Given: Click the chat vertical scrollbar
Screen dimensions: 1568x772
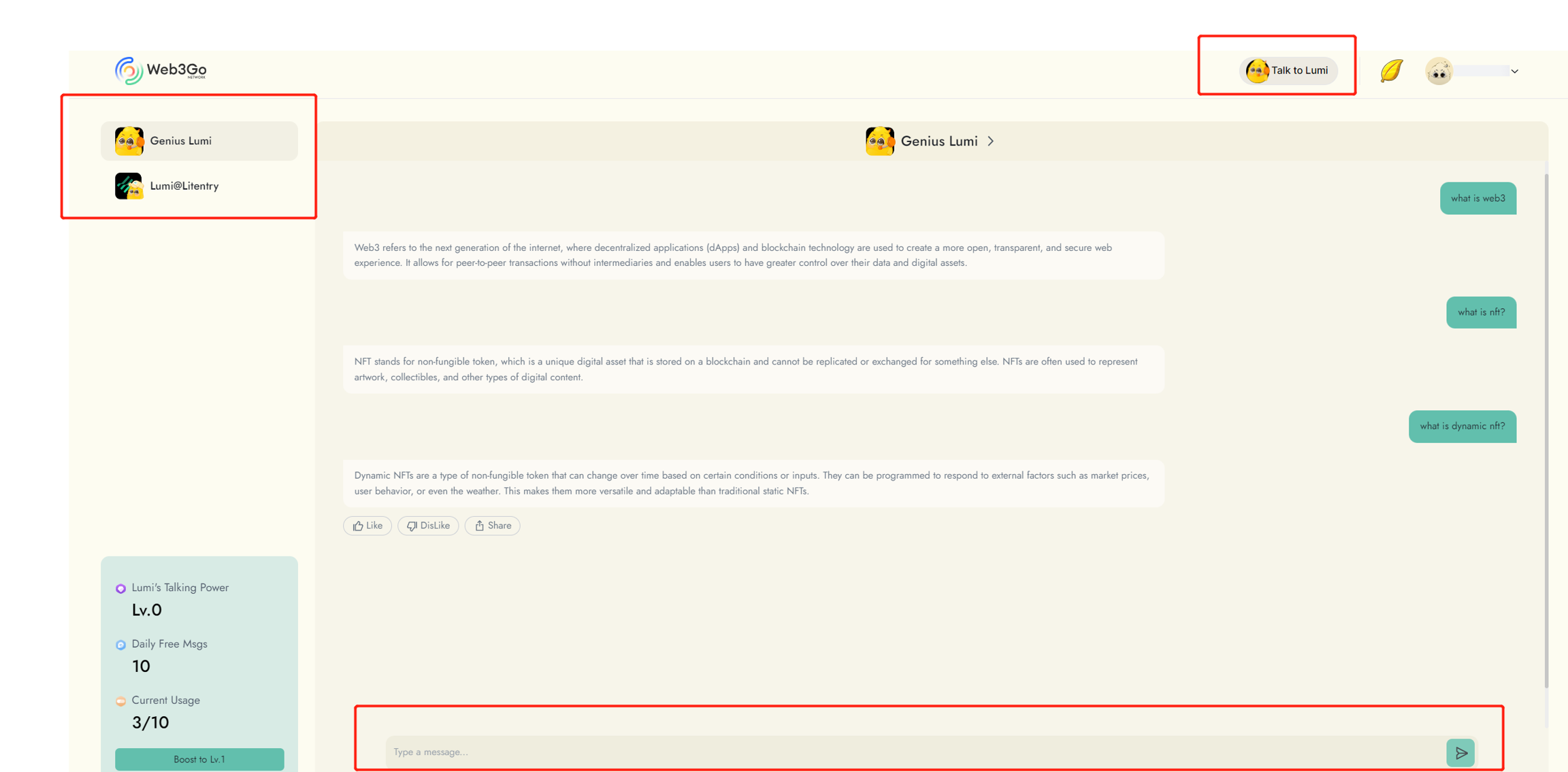Looking at the screenshot, I should [x=1546, y=429].
